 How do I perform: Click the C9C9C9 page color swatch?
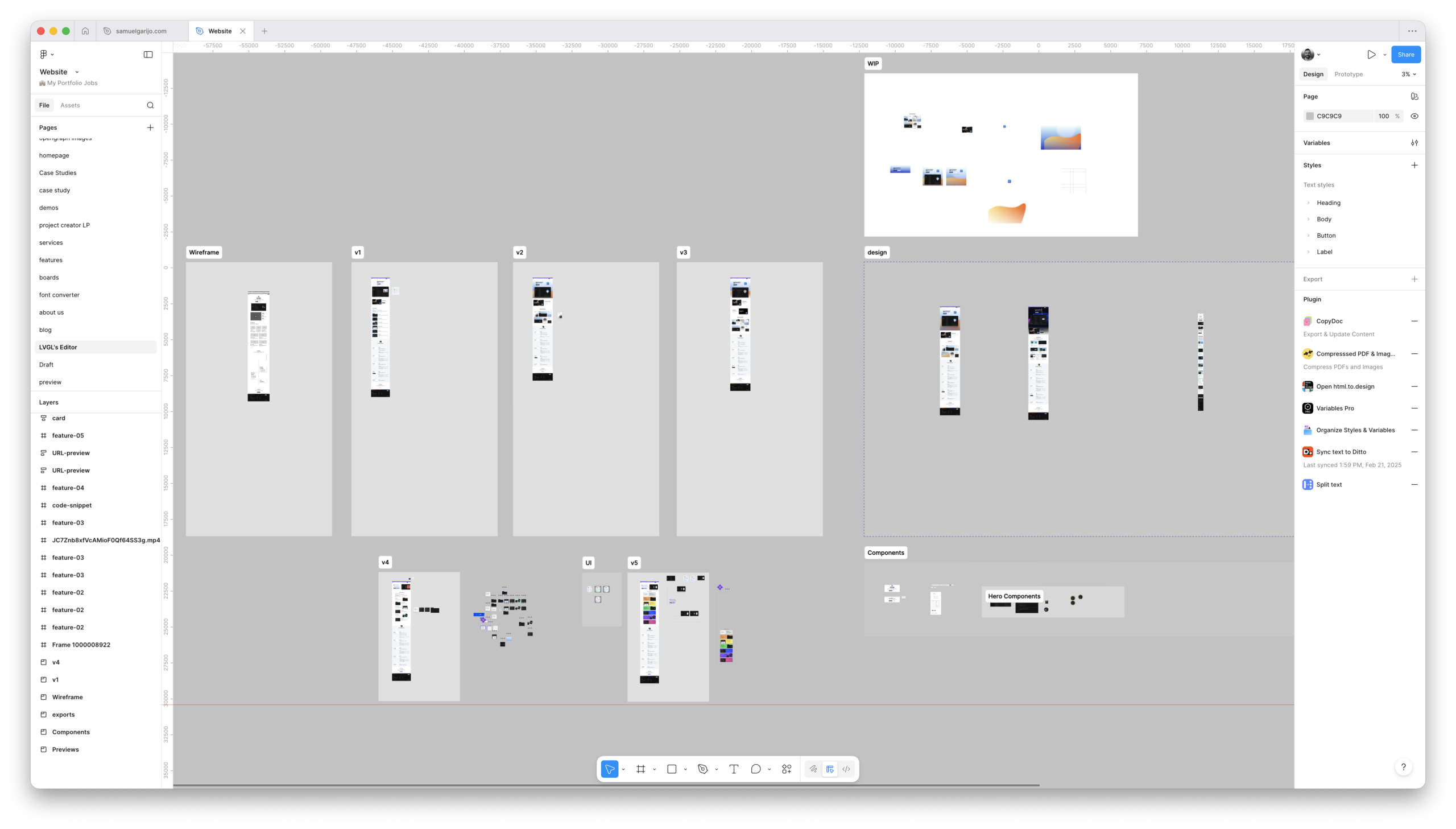[1309, 116]
